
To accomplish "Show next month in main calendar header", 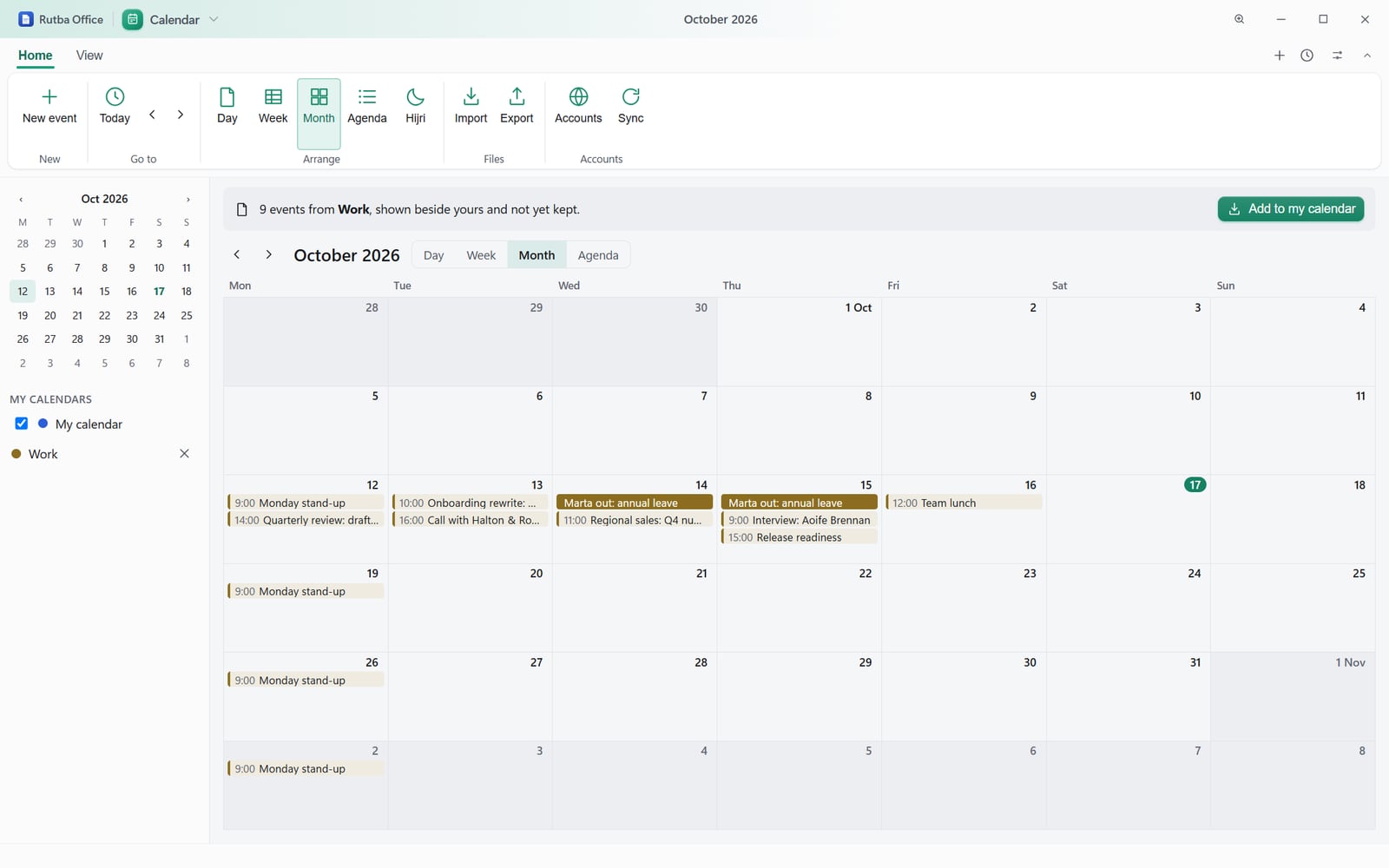I will point(268,254).
